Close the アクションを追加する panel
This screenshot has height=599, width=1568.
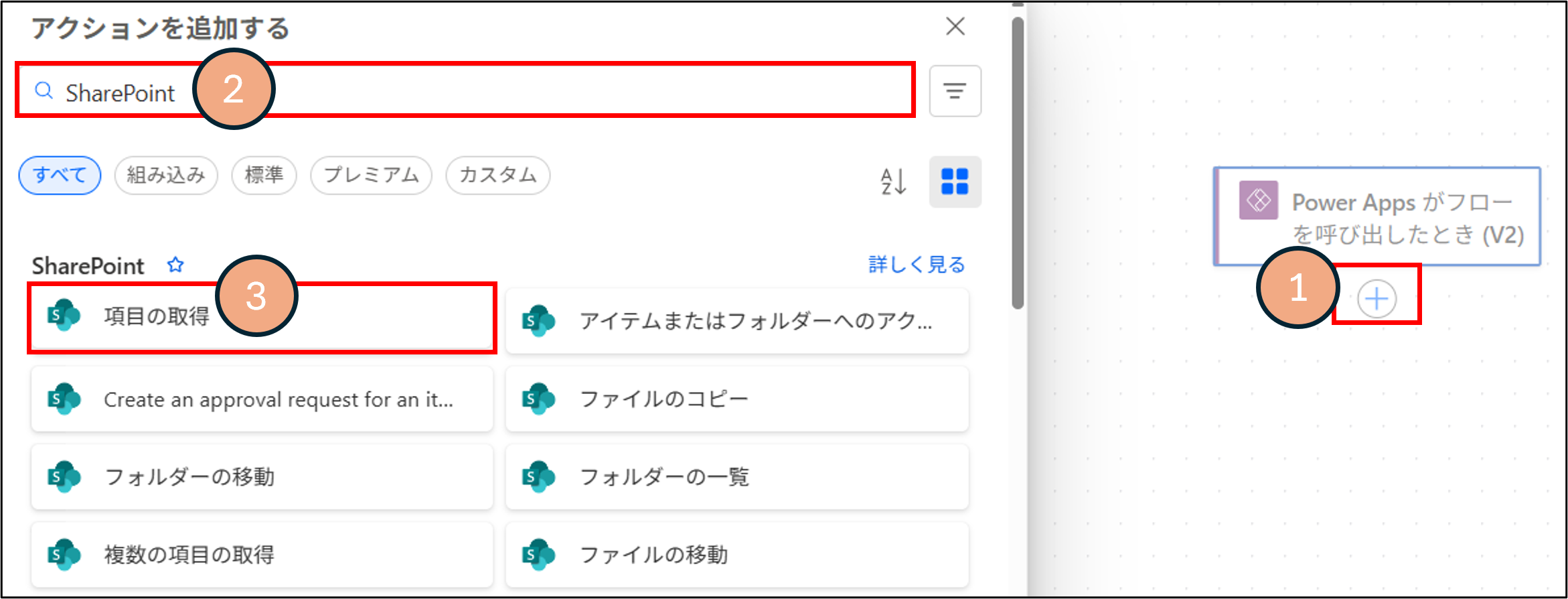[x=955, y=27]
